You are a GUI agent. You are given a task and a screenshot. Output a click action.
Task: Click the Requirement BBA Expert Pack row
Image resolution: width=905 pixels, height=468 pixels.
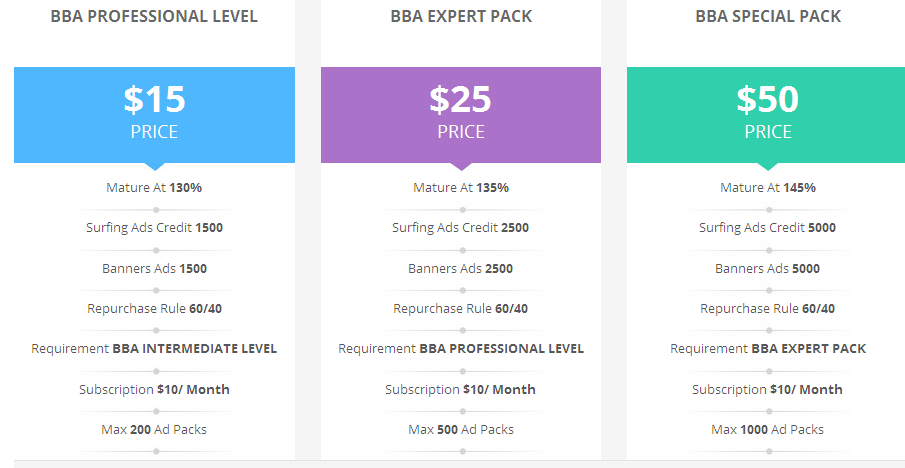click(x=768, y=349)
